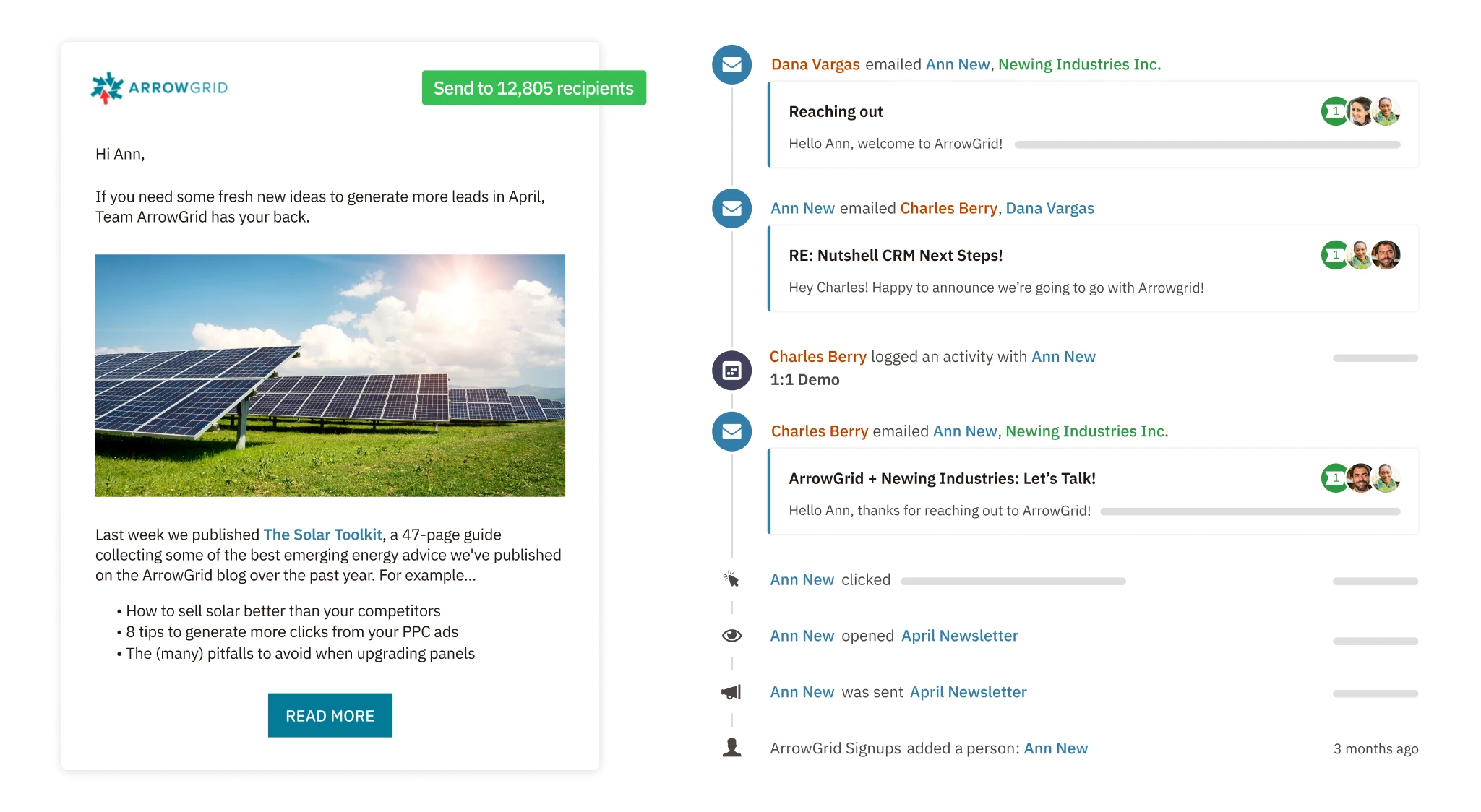The width and height of the screenshot is (1481, 812).
Task: Open the Reaching out email card
Action: (x=836, y=112)
